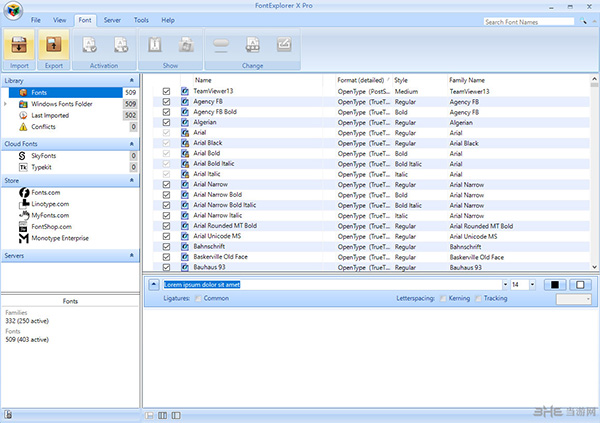Open the View tab
The image size is (600, 423).
point(59,20)
